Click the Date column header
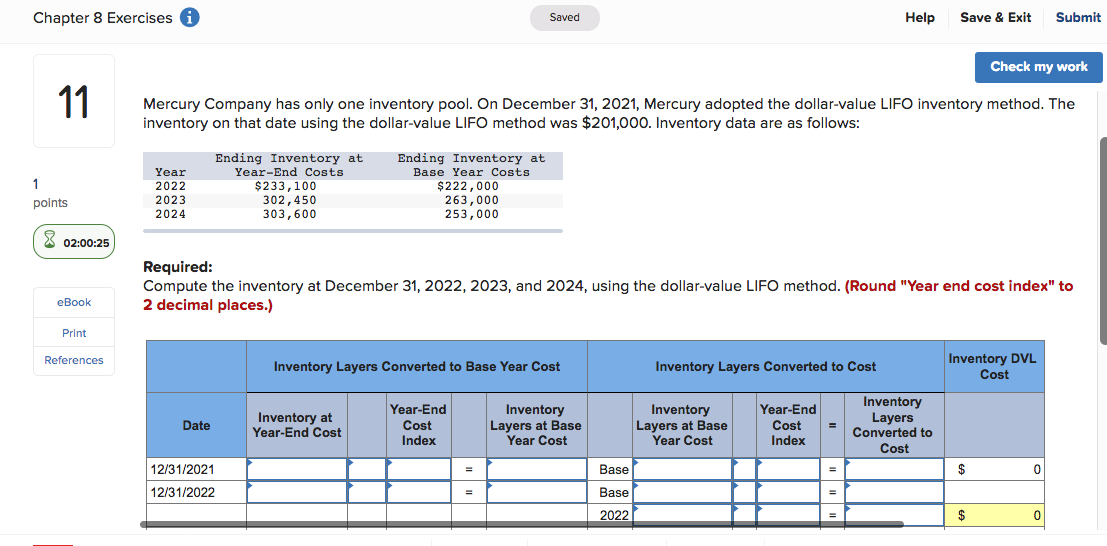The image size is (1107, 546). tap(196, 425)
